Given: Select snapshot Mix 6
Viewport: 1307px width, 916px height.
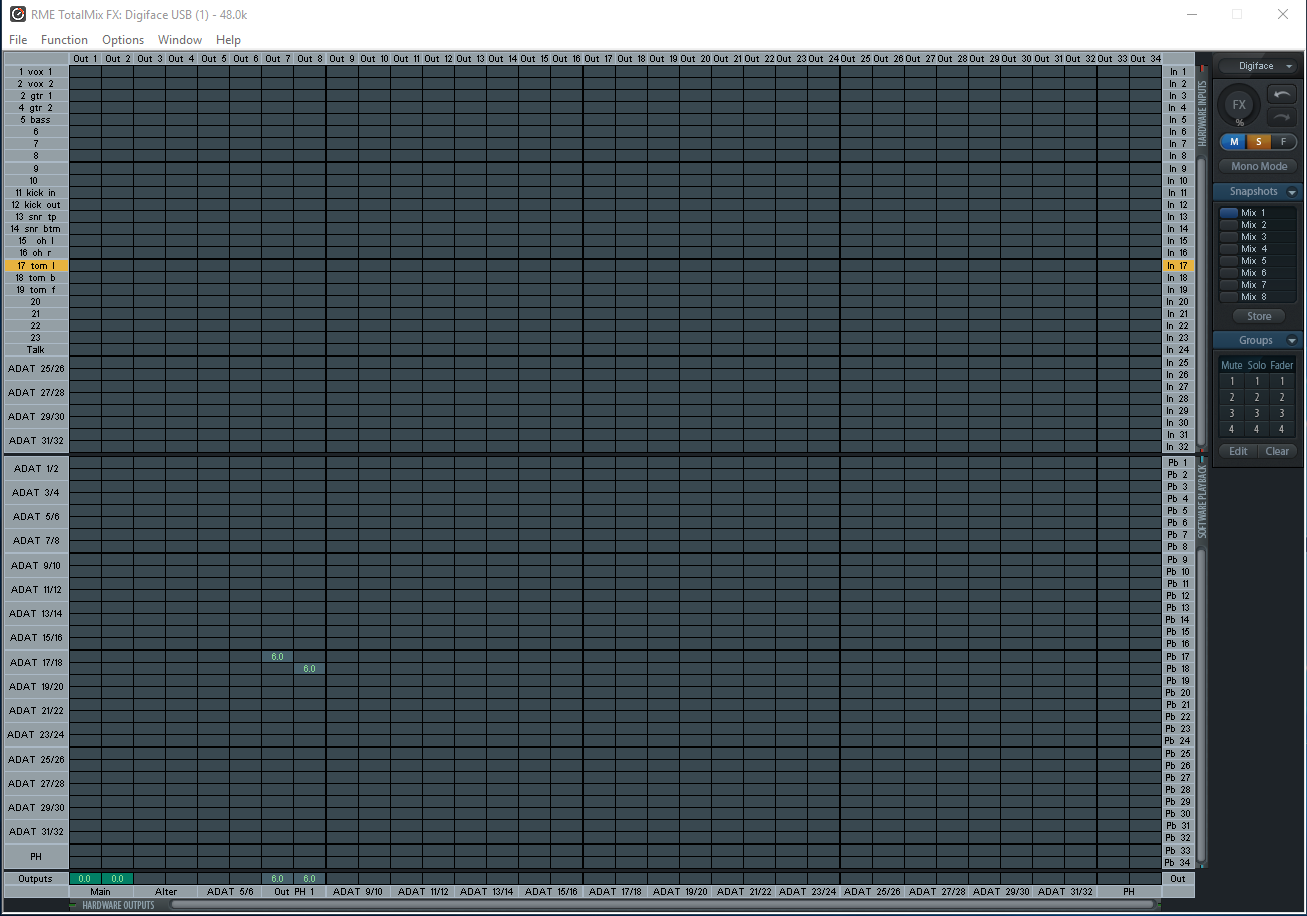Looking at the screenshot, I should [1258, 273].
